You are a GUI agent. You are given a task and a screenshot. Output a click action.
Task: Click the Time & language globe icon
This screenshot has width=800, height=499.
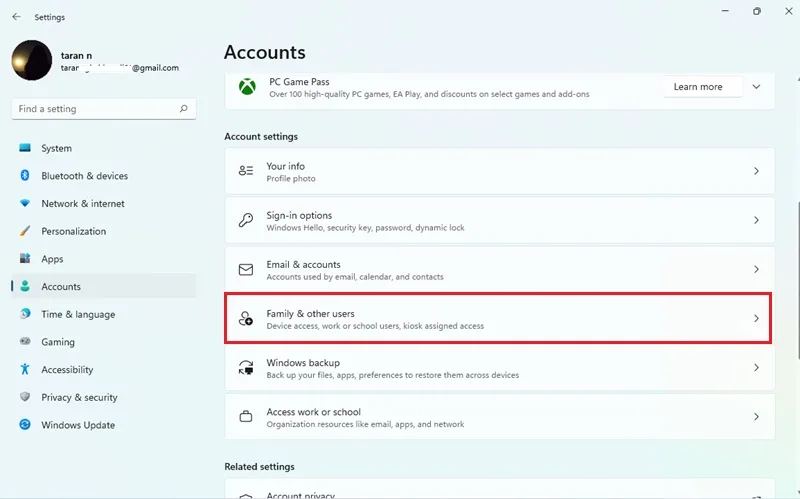[x=24, y=314]
